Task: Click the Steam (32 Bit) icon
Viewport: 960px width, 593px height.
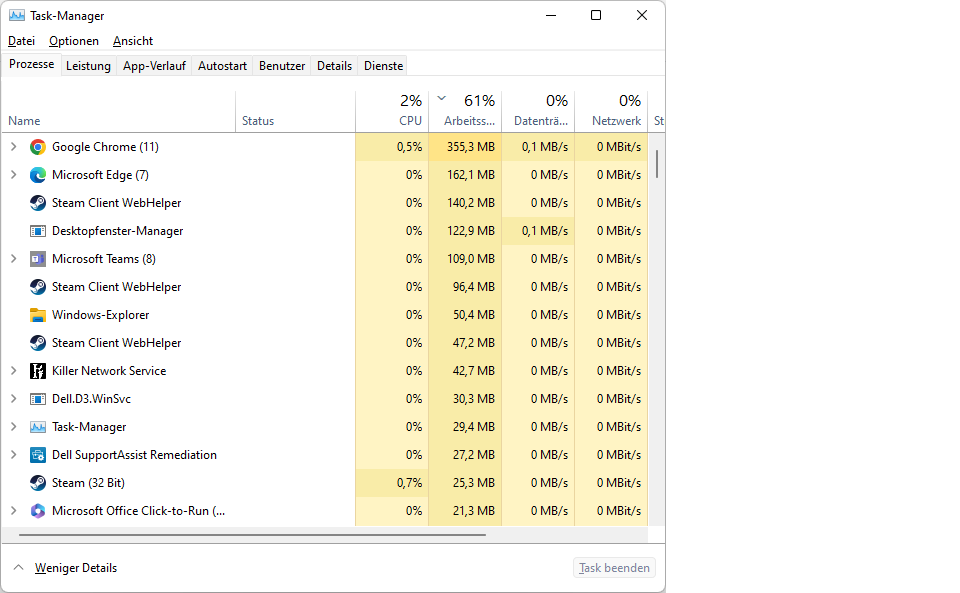Action: tap(38, 483)
